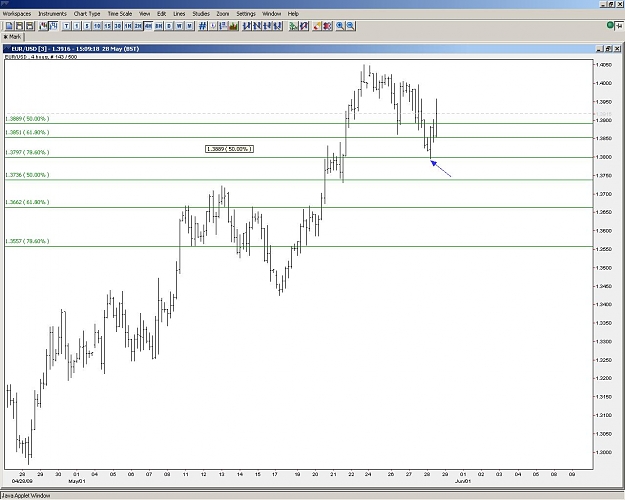Click the green add study icon
The image size is (625, 500).
point(294,26)
